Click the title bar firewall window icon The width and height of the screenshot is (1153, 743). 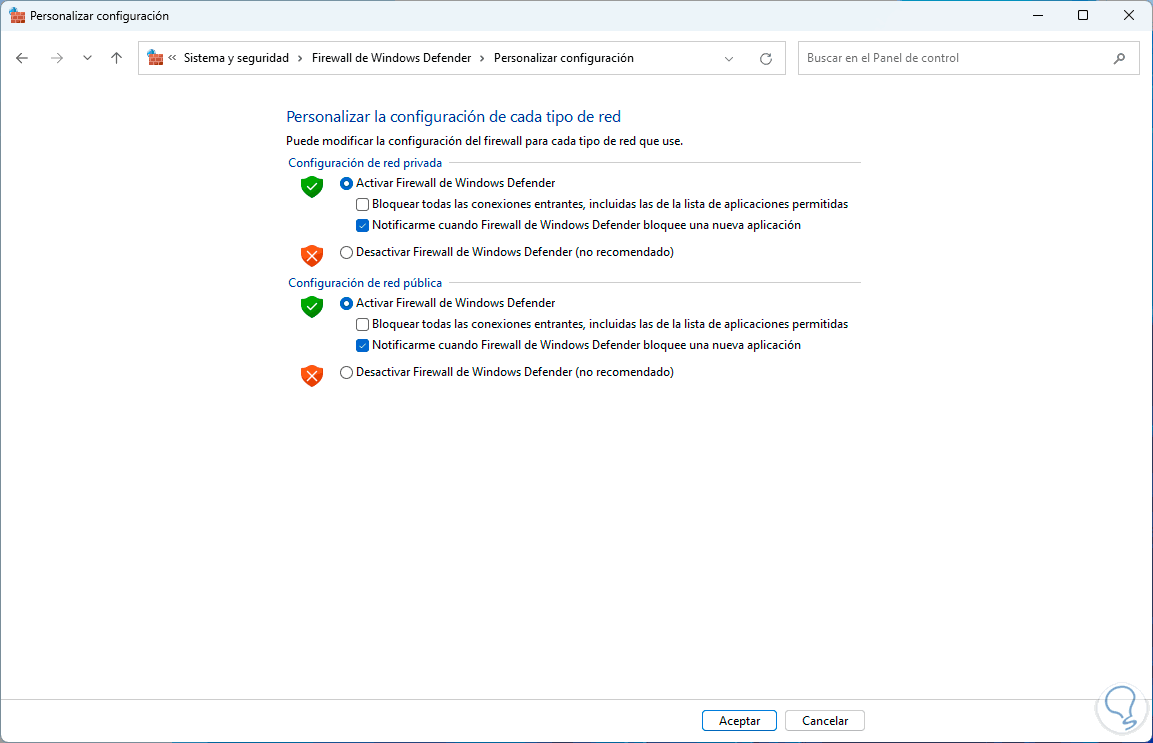17,15
